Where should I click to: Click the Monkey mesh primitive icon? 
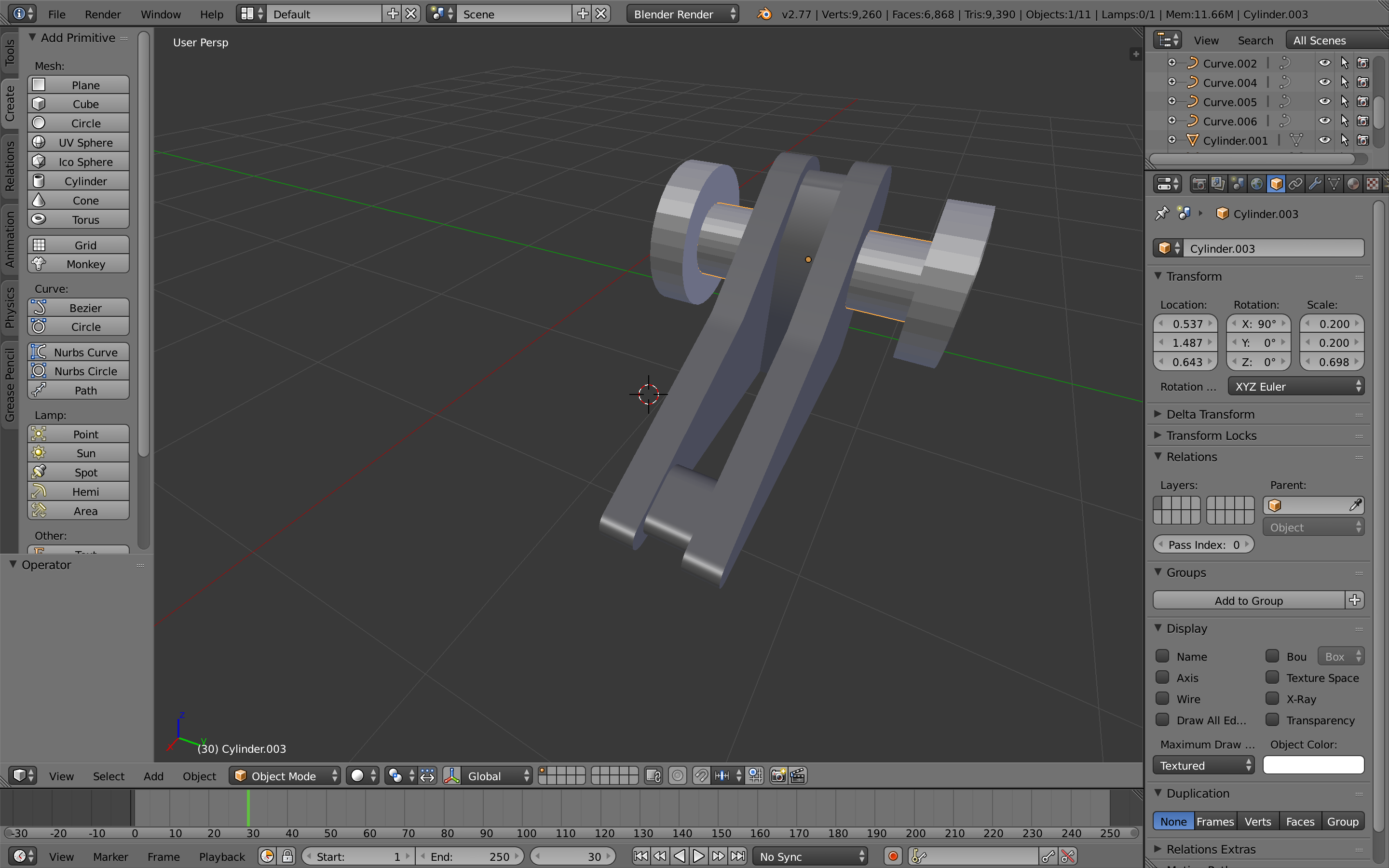point(39,264)
